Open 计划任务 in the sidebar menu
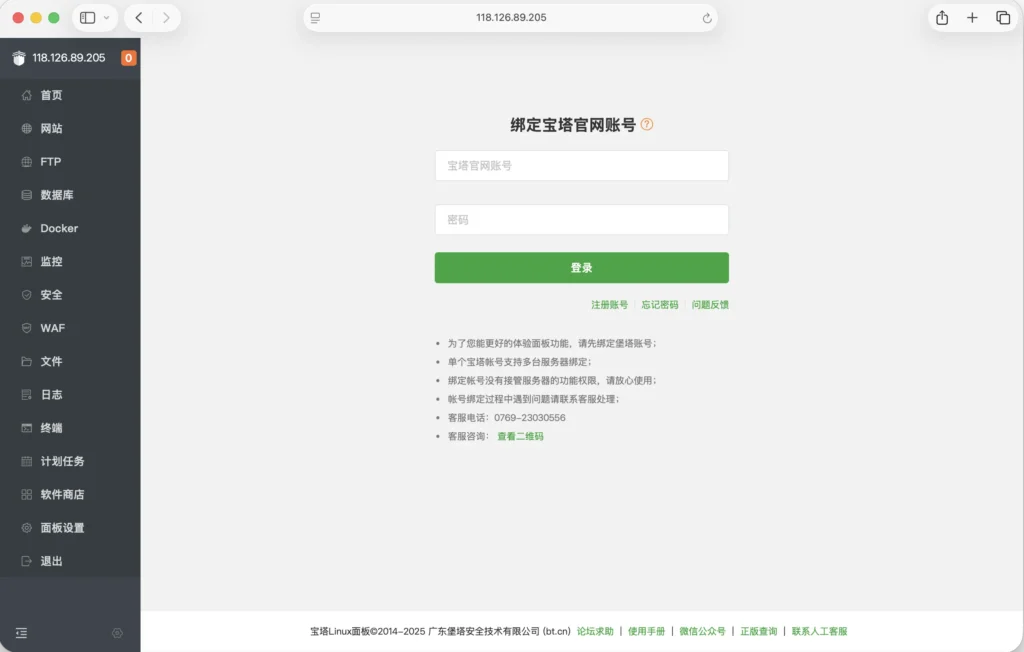Screen dimensions: 1024x652 tap(70, 462)
